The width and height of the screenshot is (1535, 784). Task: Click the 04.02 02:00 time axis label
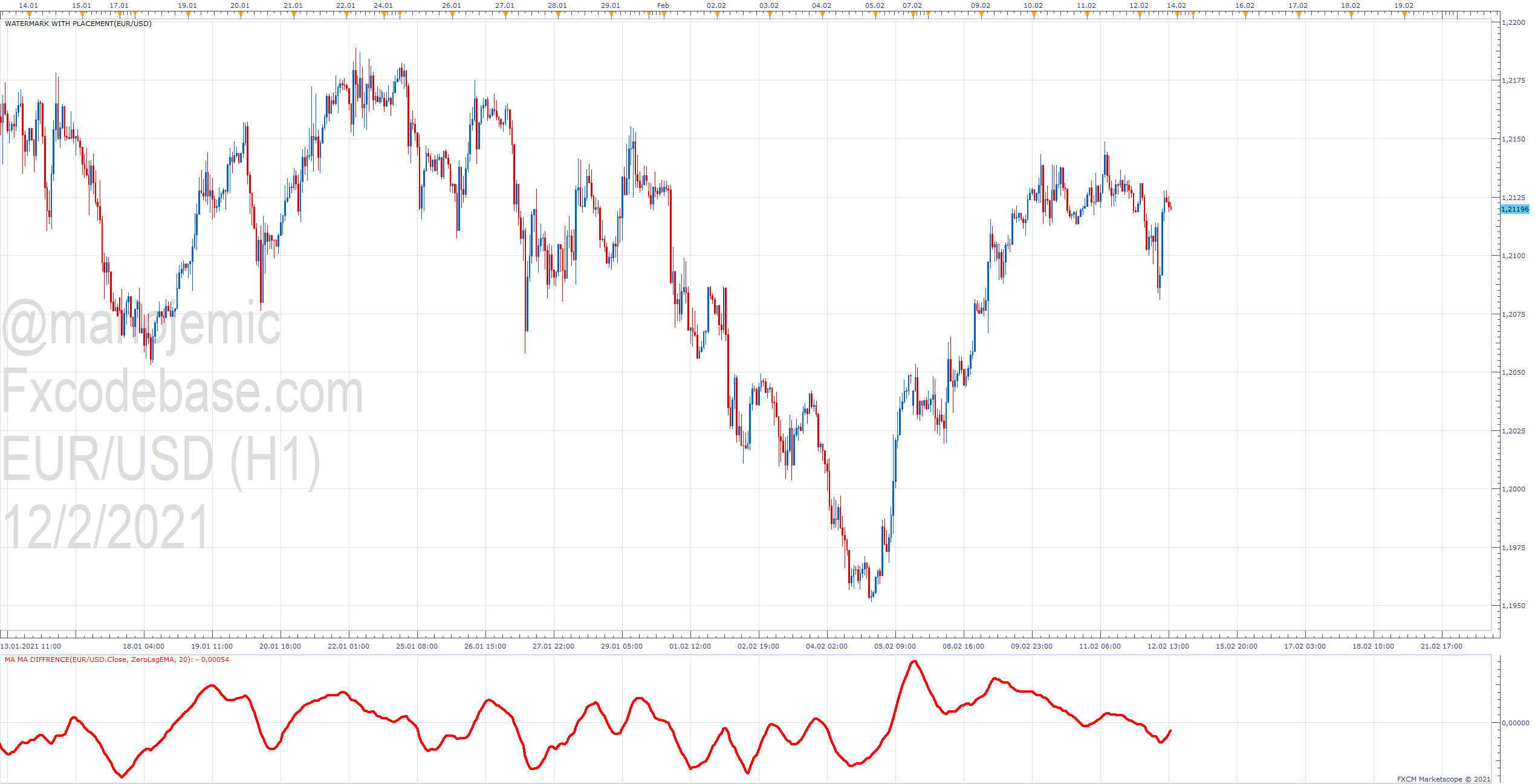827,646
